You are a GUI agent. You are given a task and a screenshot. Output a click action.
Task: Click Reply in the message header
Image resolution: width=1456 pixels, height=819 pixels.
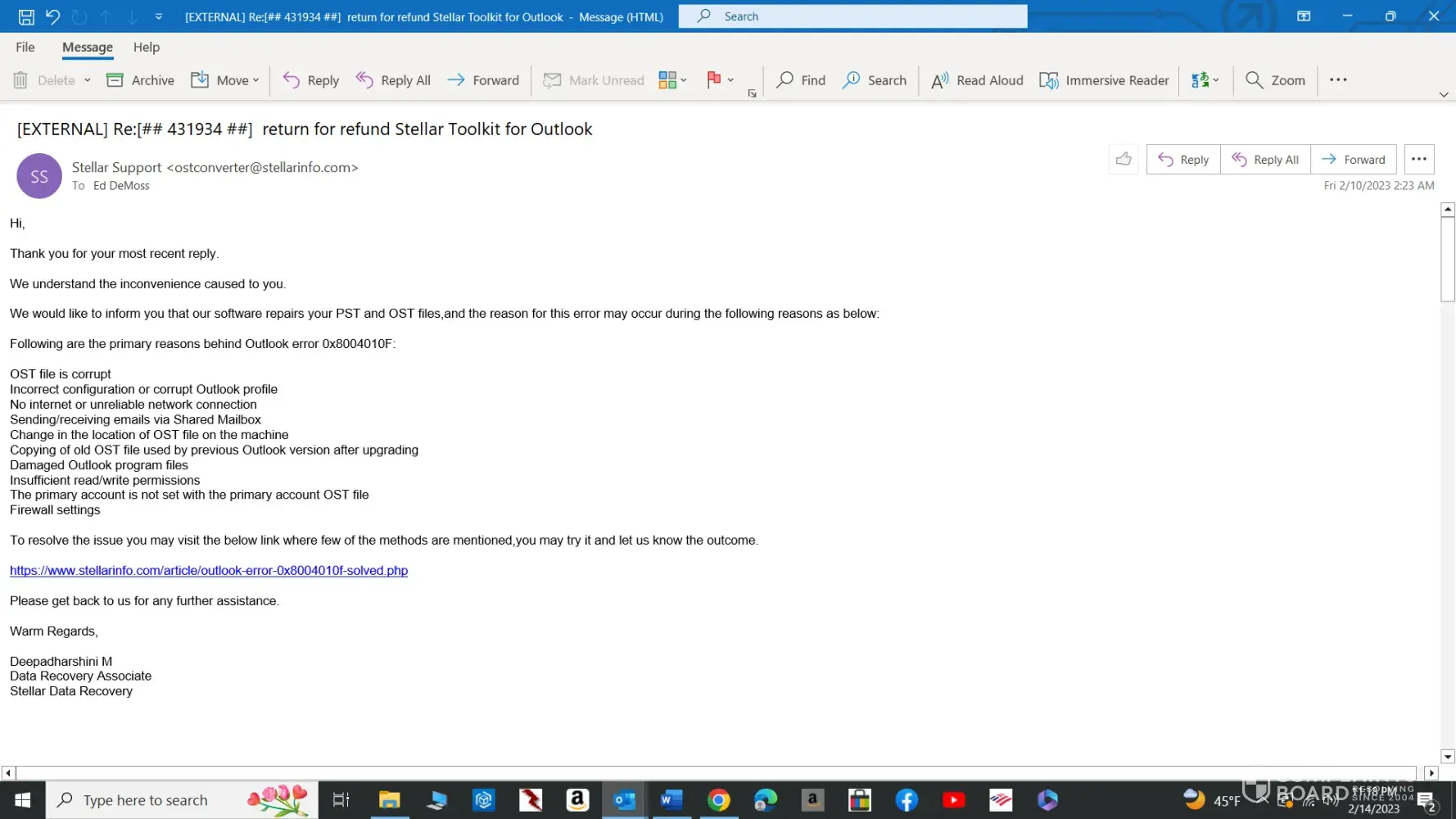coord(1183,159)
